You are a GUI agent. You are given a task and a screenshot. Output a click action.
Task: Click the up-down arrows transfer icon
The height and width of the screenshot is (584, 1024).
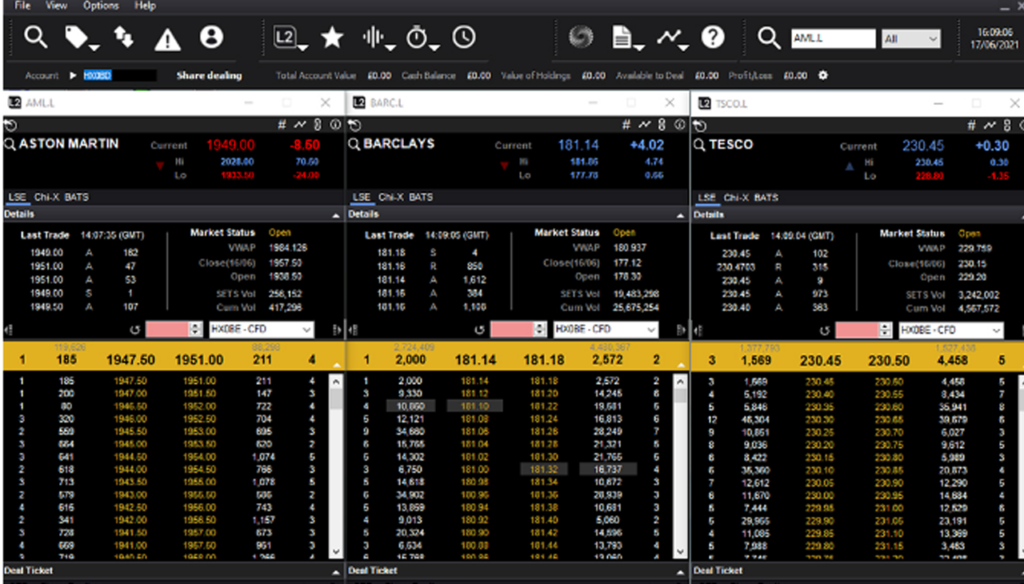click(x=123, y=37)
